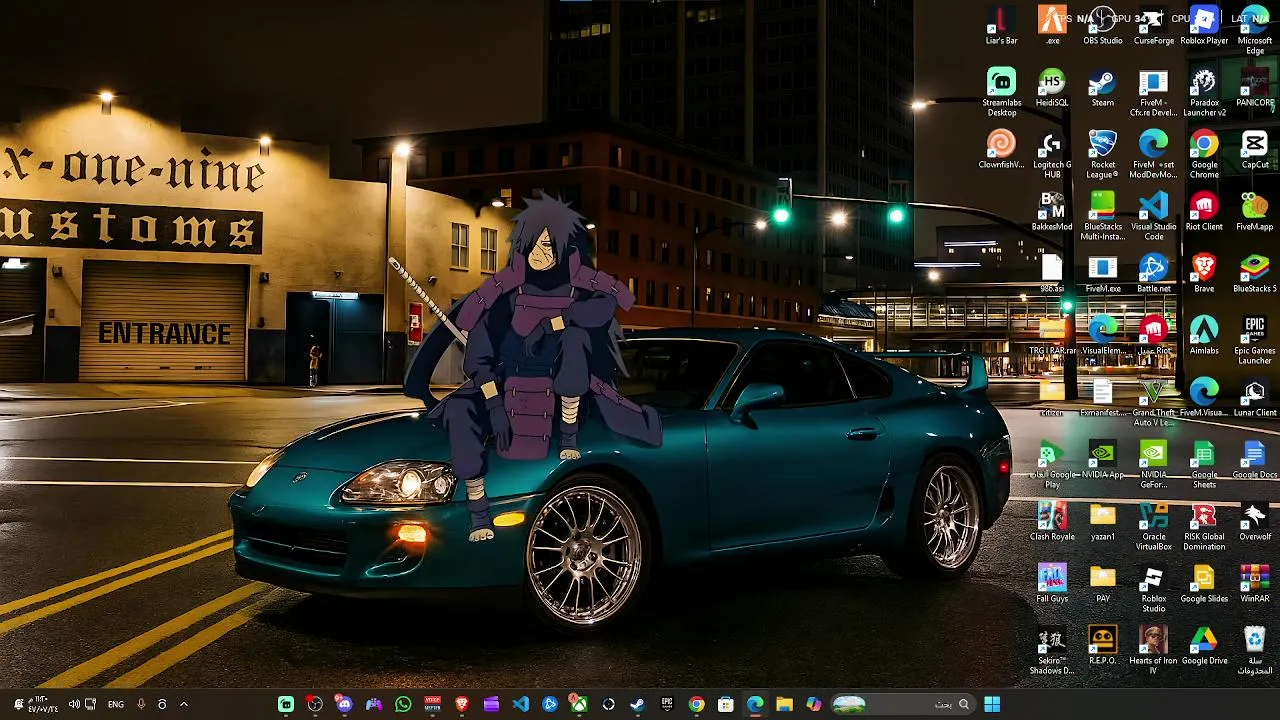Open the yazan1 folder

(x=1102, y=522)
